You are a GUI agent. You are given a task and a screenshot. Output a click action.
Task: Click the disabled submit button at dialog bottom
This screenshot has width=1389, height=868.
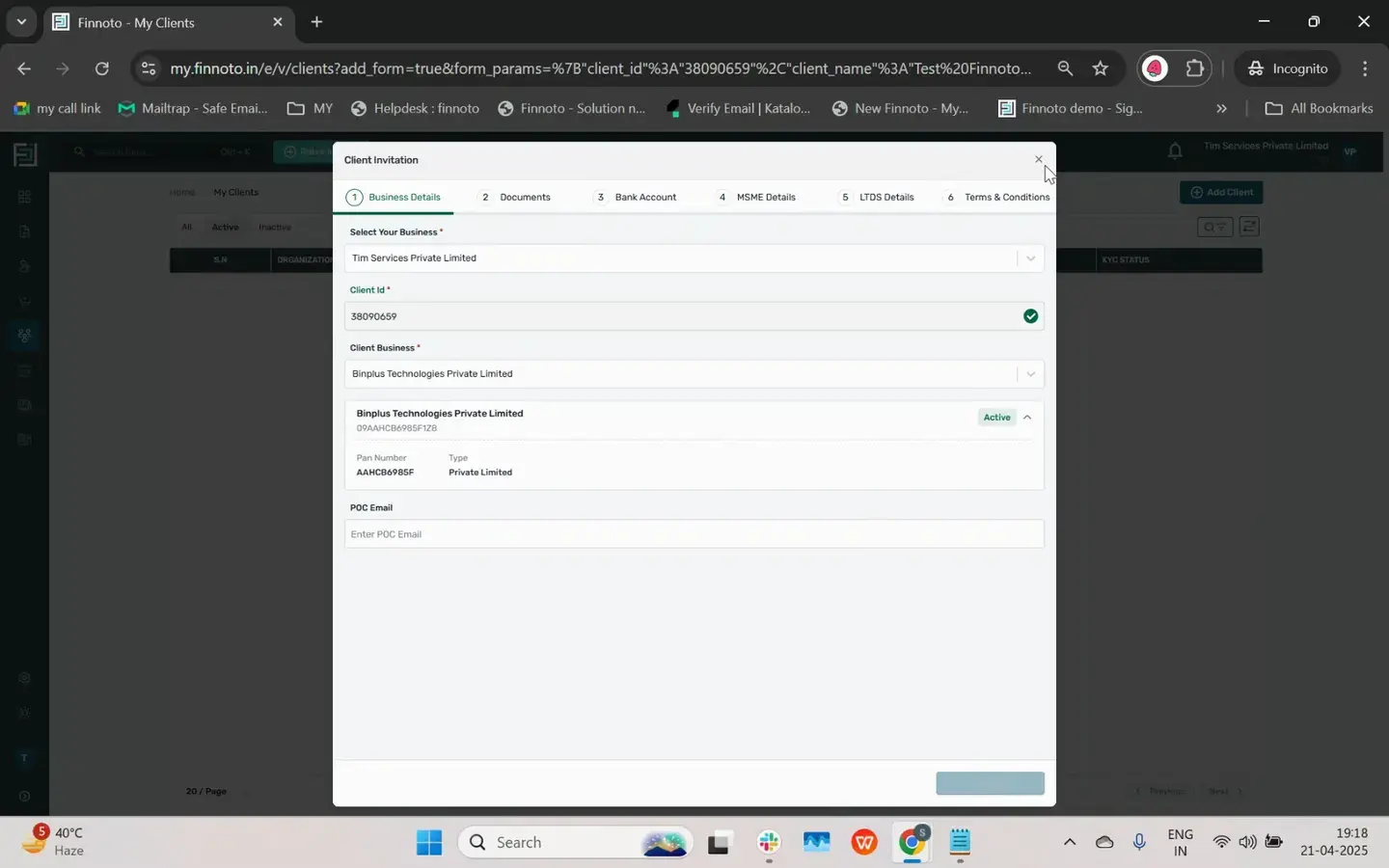990,783
